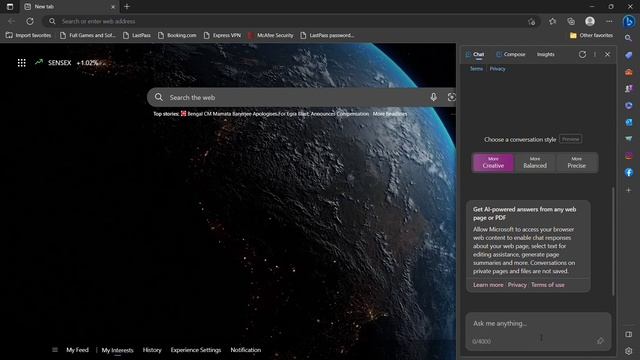Click Privacy link under Compose tab
Viewport: 640px width, 360px height.
[x=497, y=69]
